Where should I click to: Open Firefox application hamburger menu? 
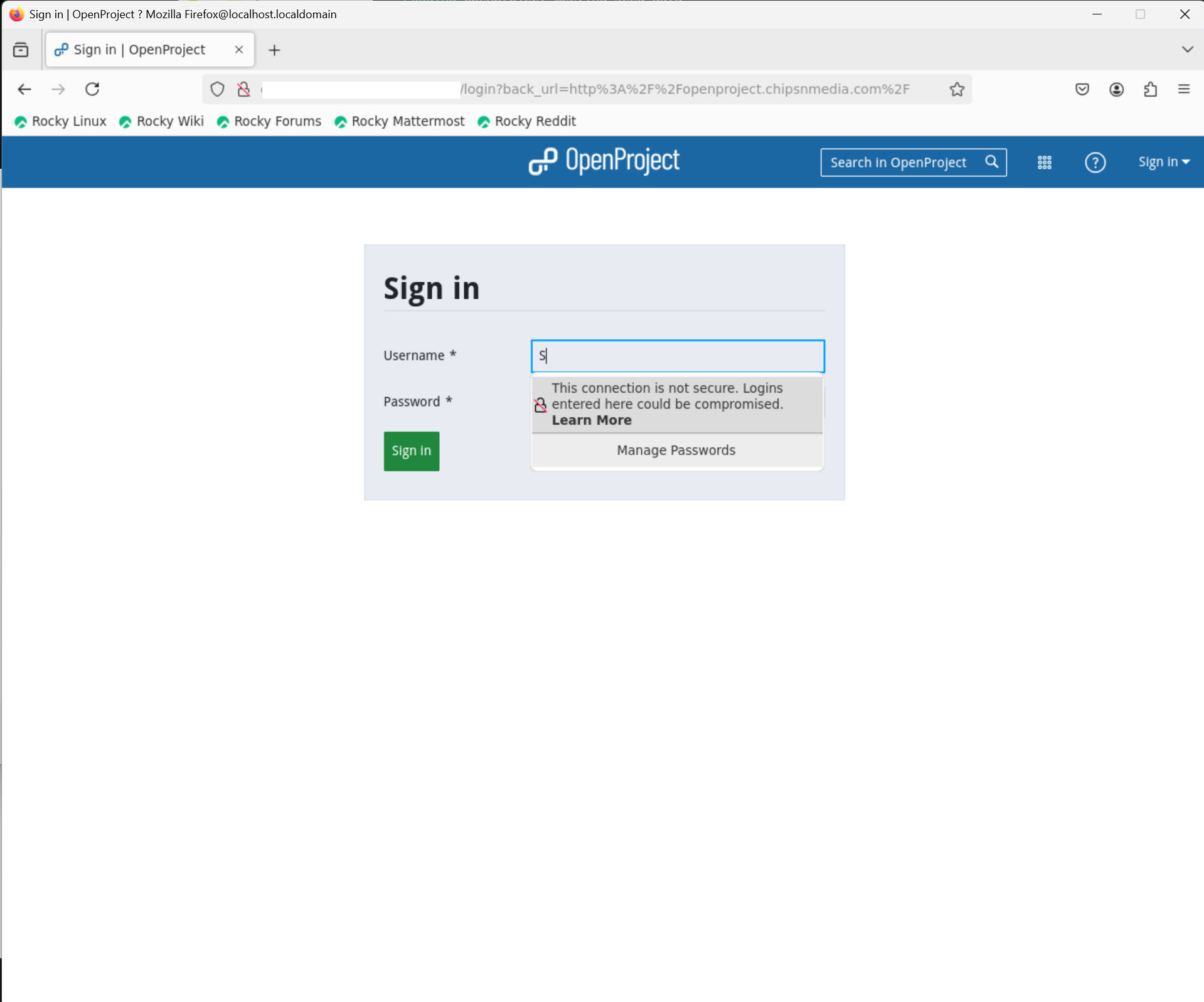1184,89
